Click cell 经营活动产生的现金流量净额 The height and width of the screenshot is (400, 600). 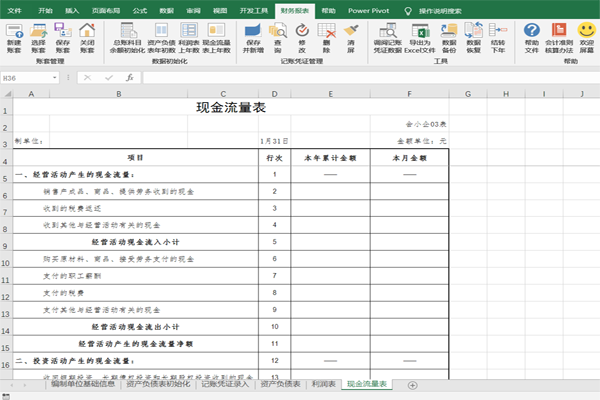point(135,344)
